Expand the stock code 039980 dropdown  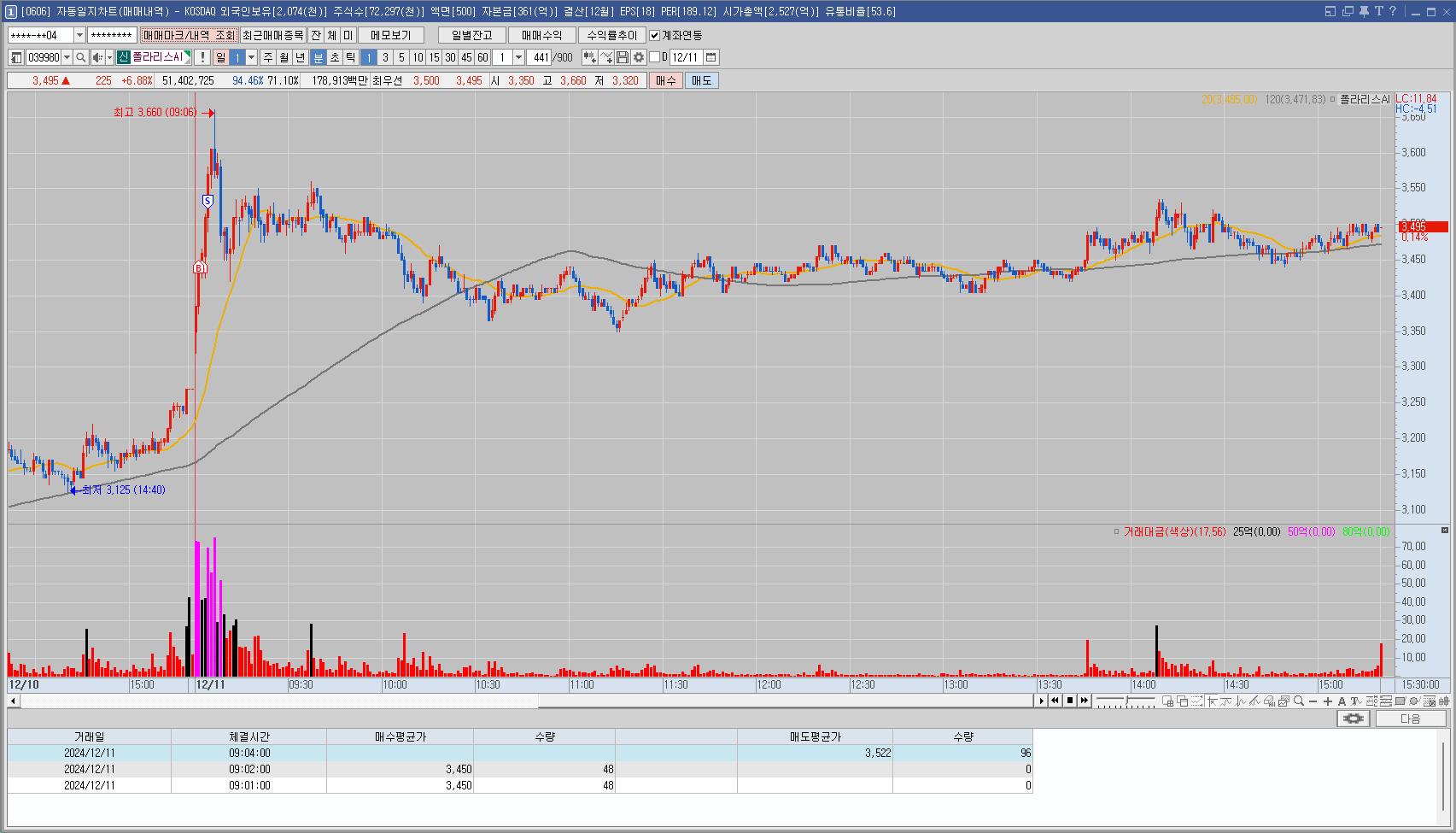coord(67,57)
